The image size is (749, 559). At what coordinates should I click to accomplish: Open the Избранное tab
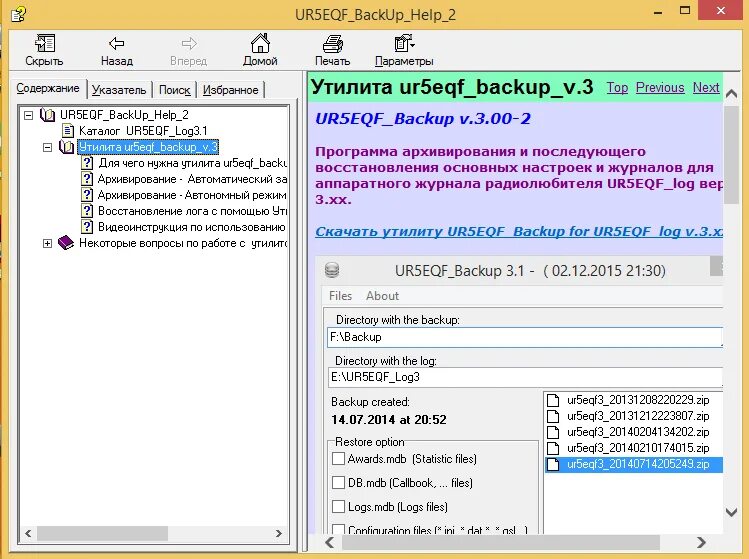click(x=231, y=90)
